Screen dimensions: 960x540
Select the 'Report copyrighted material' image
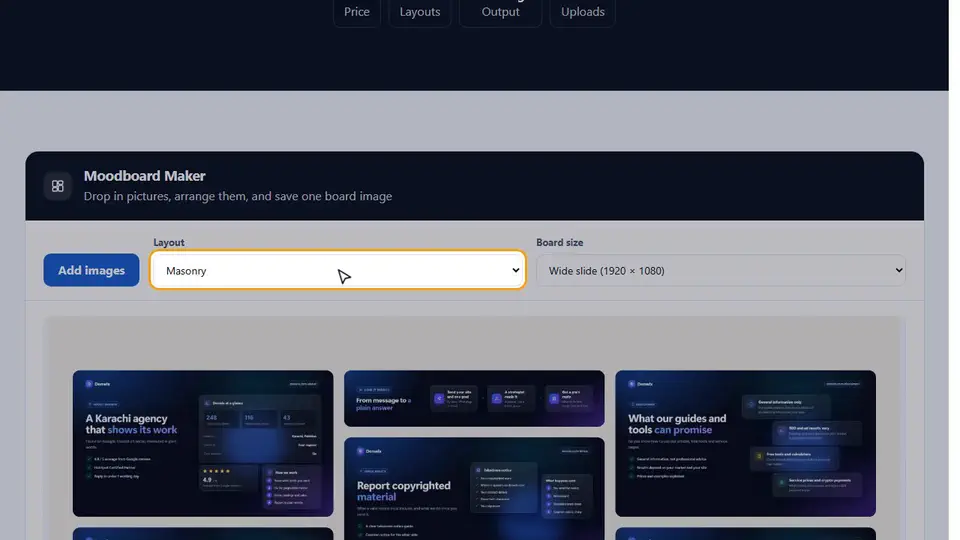point(474,489)
